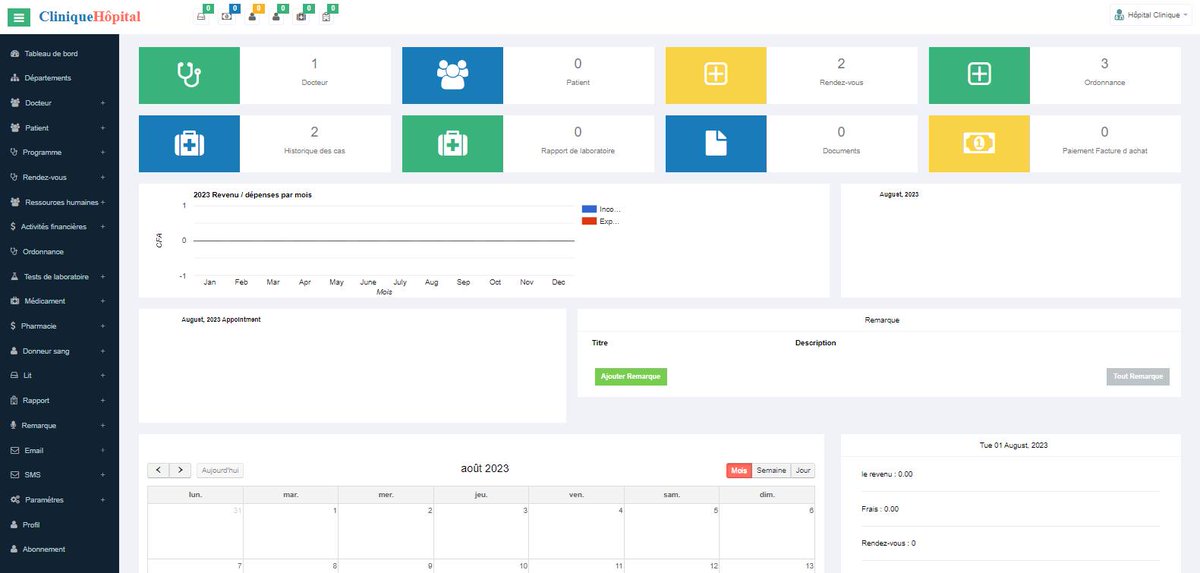Switch calendar to Jour view
Screen dimensions: 1200x573
(x=803, y=470)
